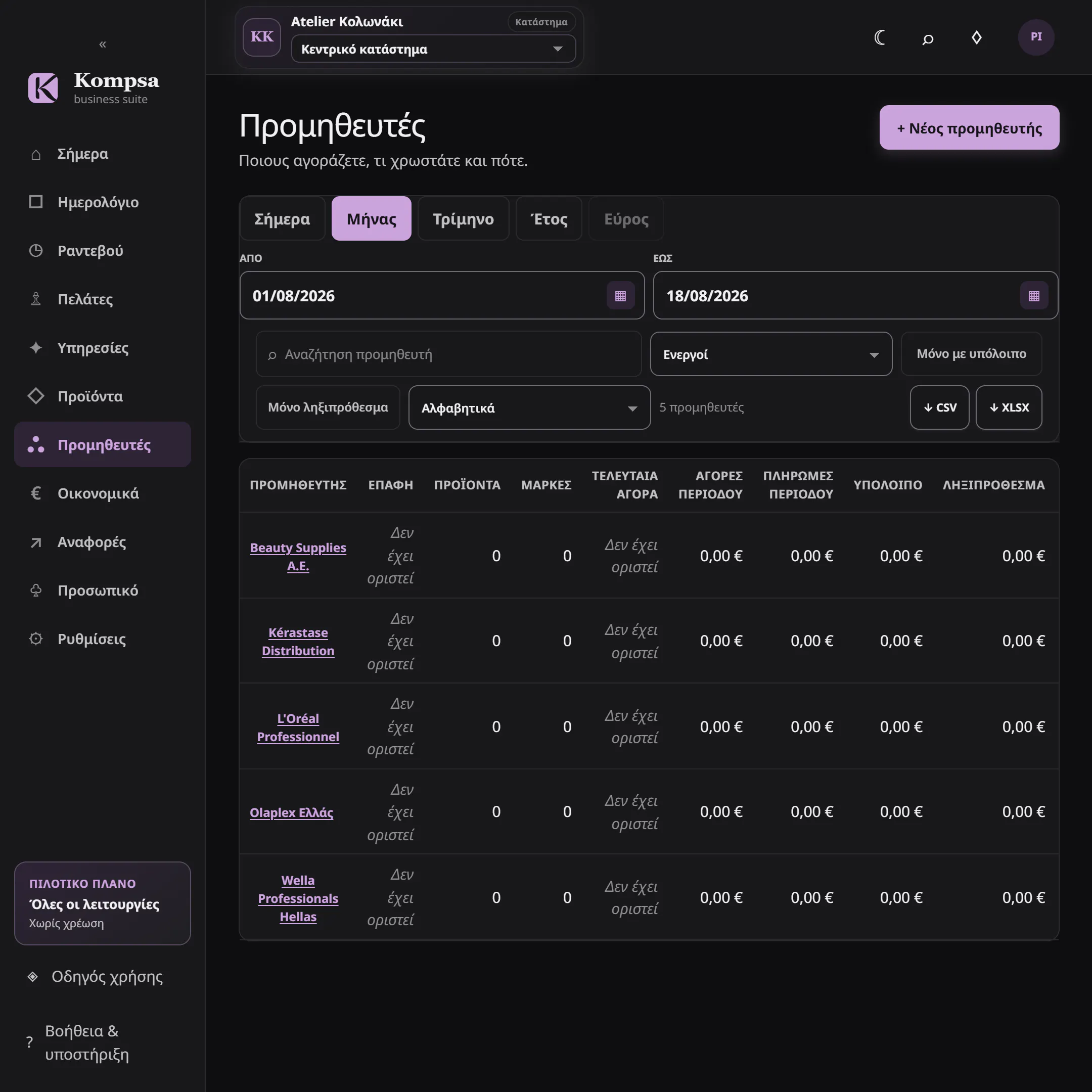Open the calendar picker for ΑΠΟ date

tap(620, 296)
